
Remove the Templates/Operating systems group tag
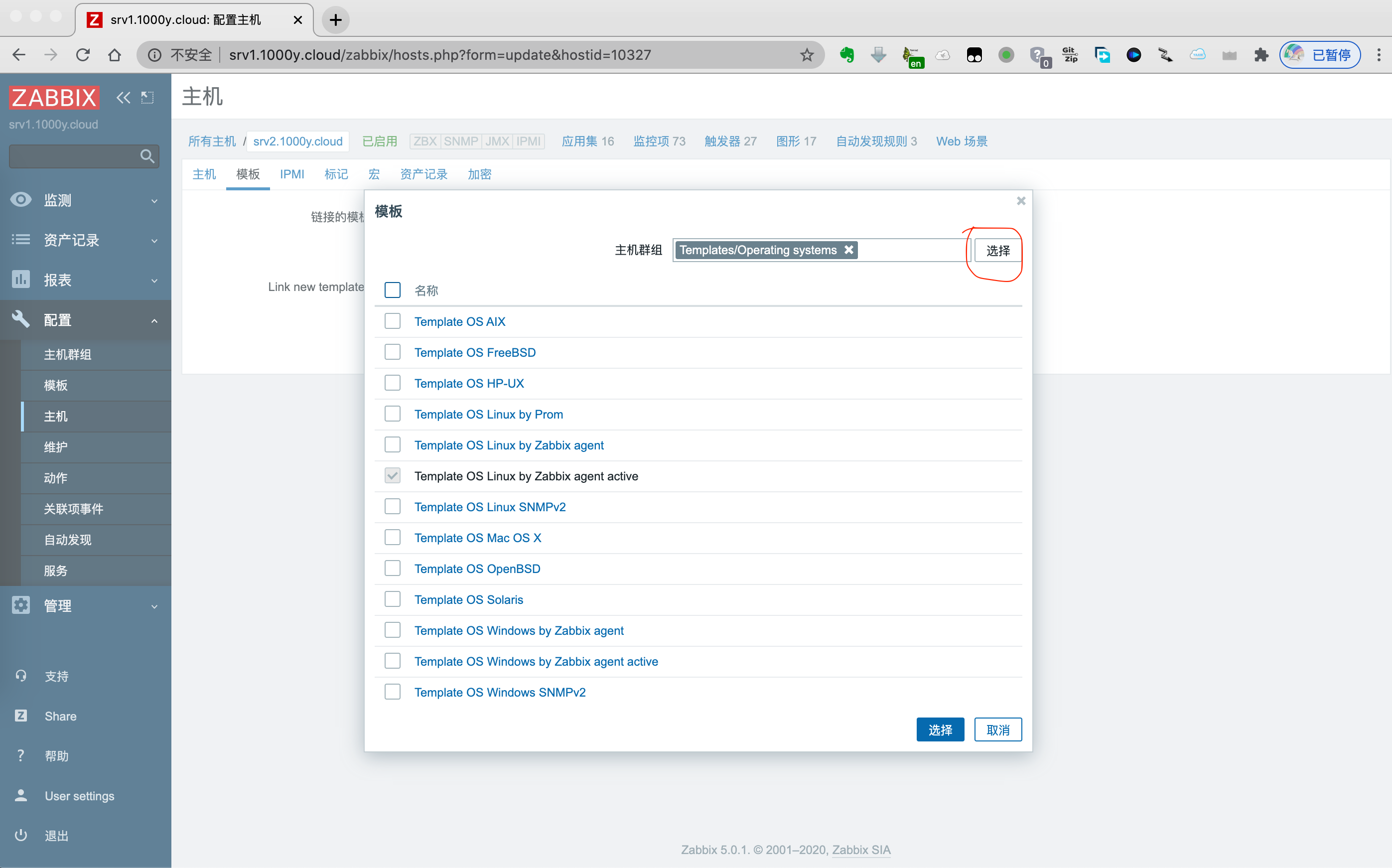tap(849, 250)
